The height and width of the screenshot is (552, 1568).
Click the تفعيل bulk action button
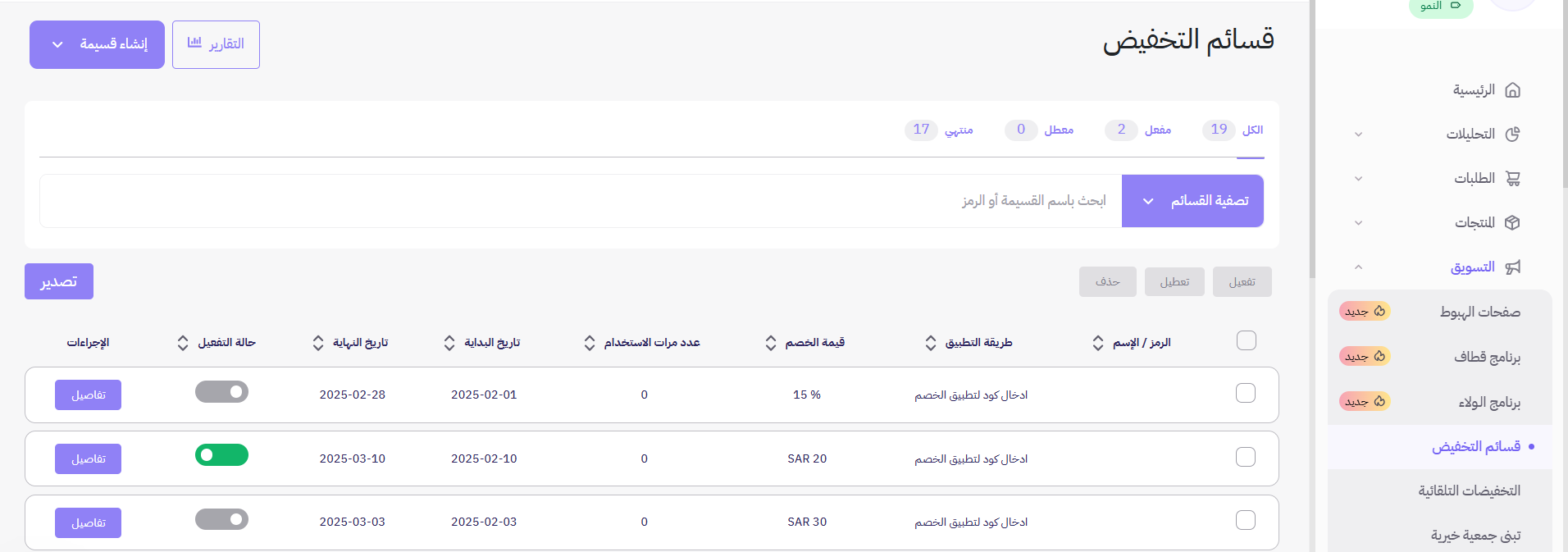(1242, 282)
